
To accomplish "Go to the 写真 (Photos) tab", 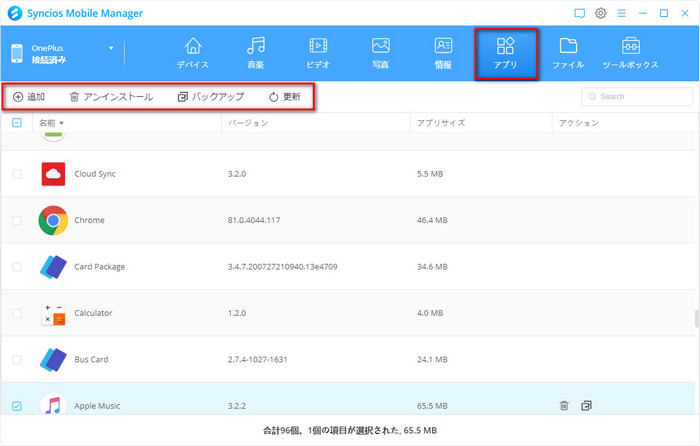I will [x=380, y=53].
